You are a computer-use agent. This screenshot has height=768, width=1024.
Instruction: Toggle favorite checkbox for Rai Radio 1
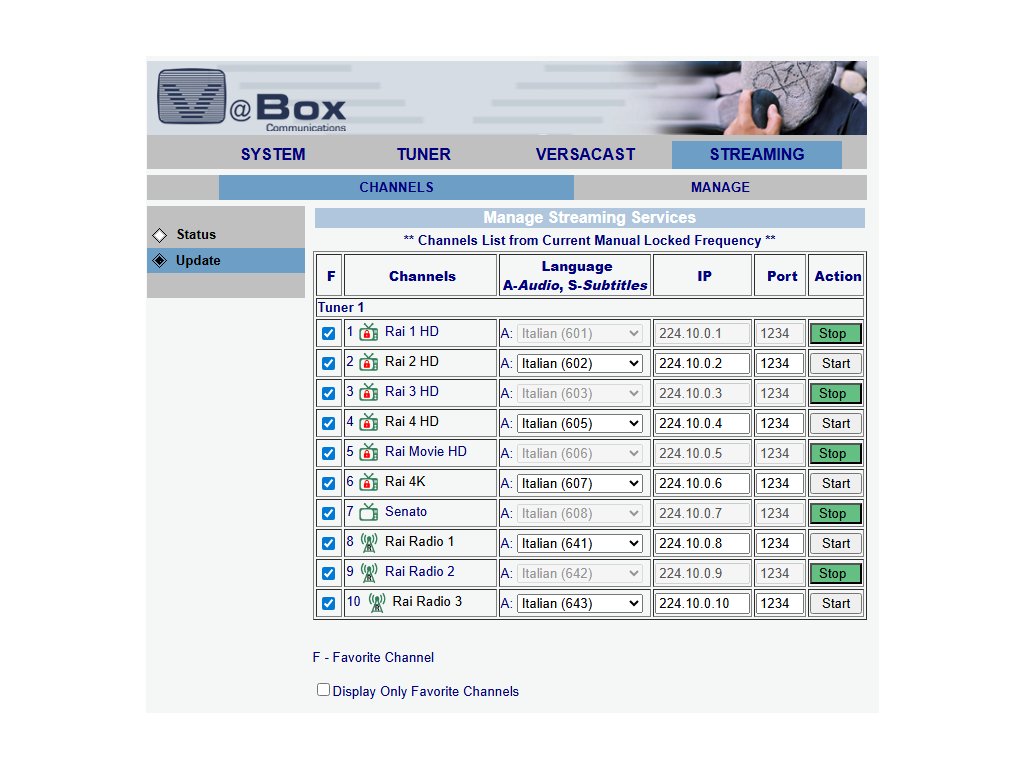[328, 544]
